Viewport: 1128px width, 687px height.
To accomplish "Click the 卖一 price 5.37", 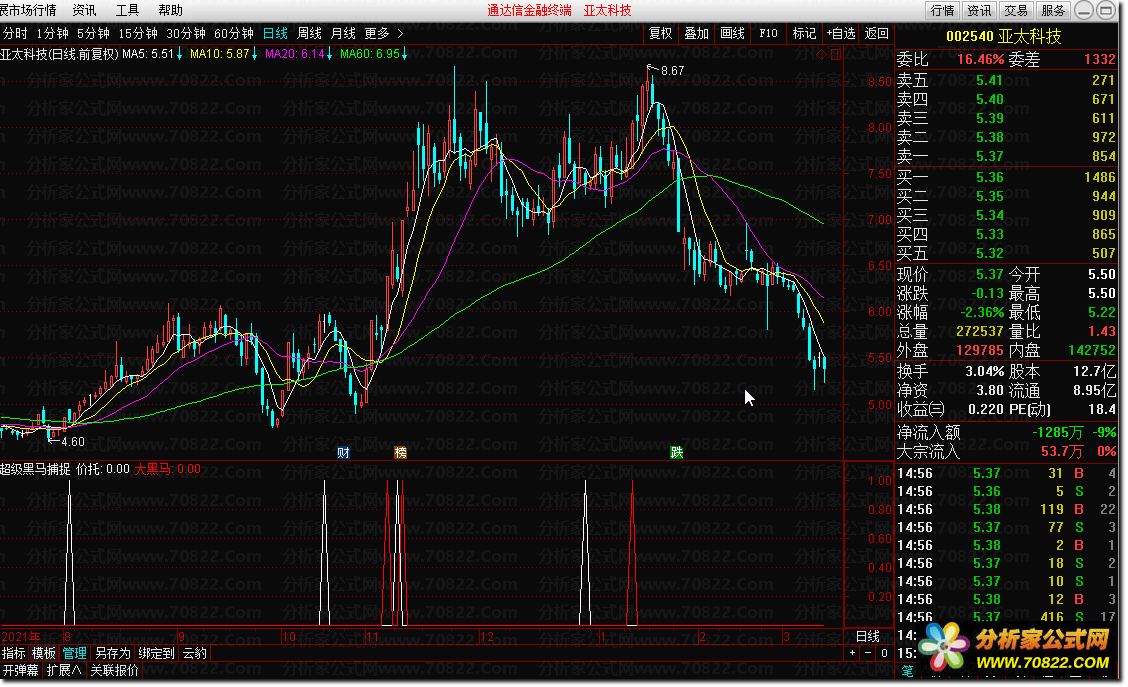I will click(990, 156).
